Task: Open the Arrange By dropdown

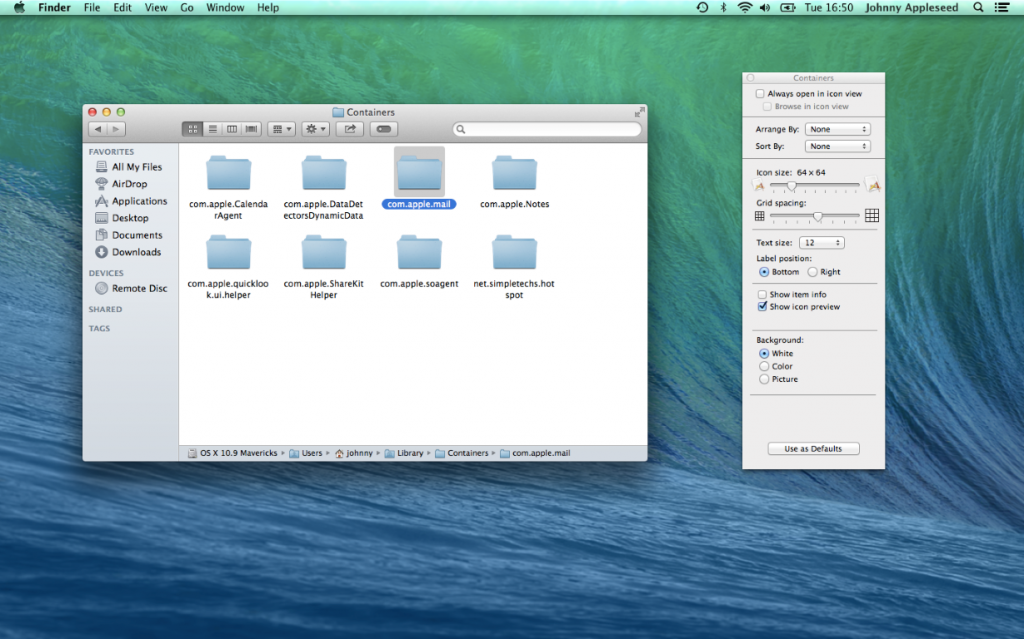Action: (838, 129)
